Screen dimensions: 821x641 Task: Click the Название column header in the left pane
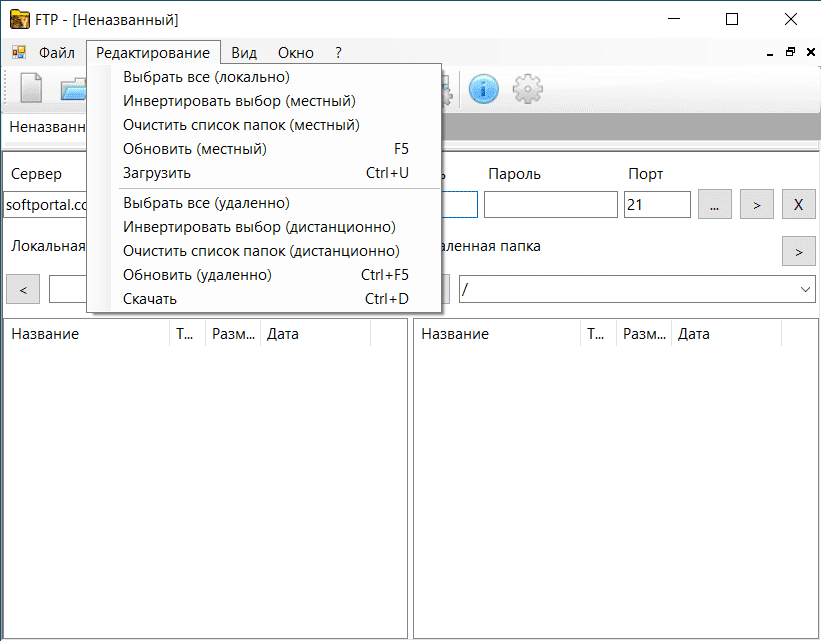(x=86, y=334)
